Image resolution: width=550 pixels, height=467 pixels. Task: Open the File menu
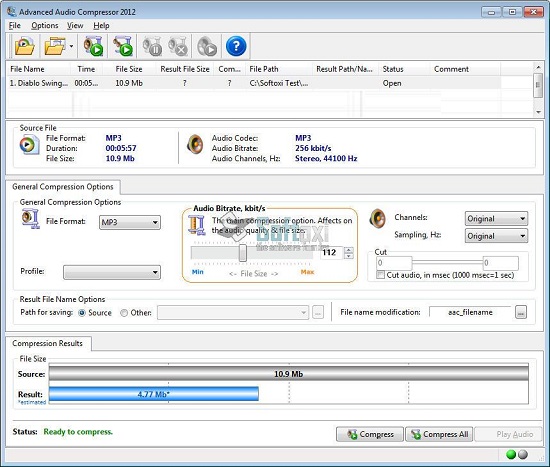[14, 26]
